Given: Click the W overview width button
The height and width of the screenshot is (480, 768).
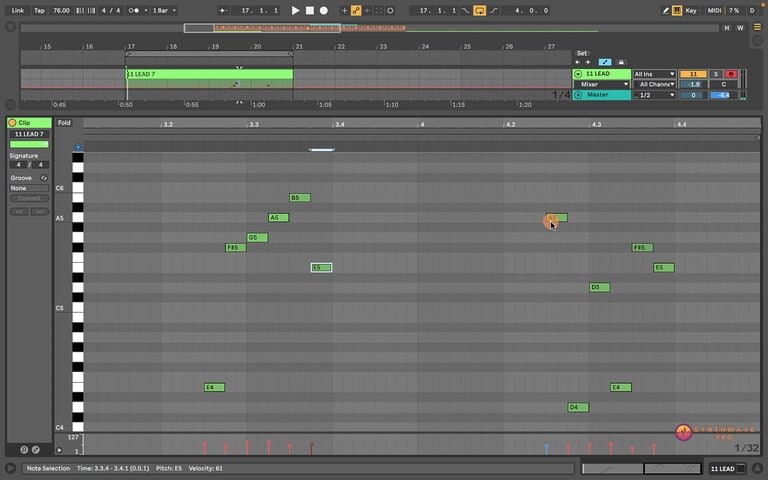Looking at the screenshot, I should pos(740,28).
